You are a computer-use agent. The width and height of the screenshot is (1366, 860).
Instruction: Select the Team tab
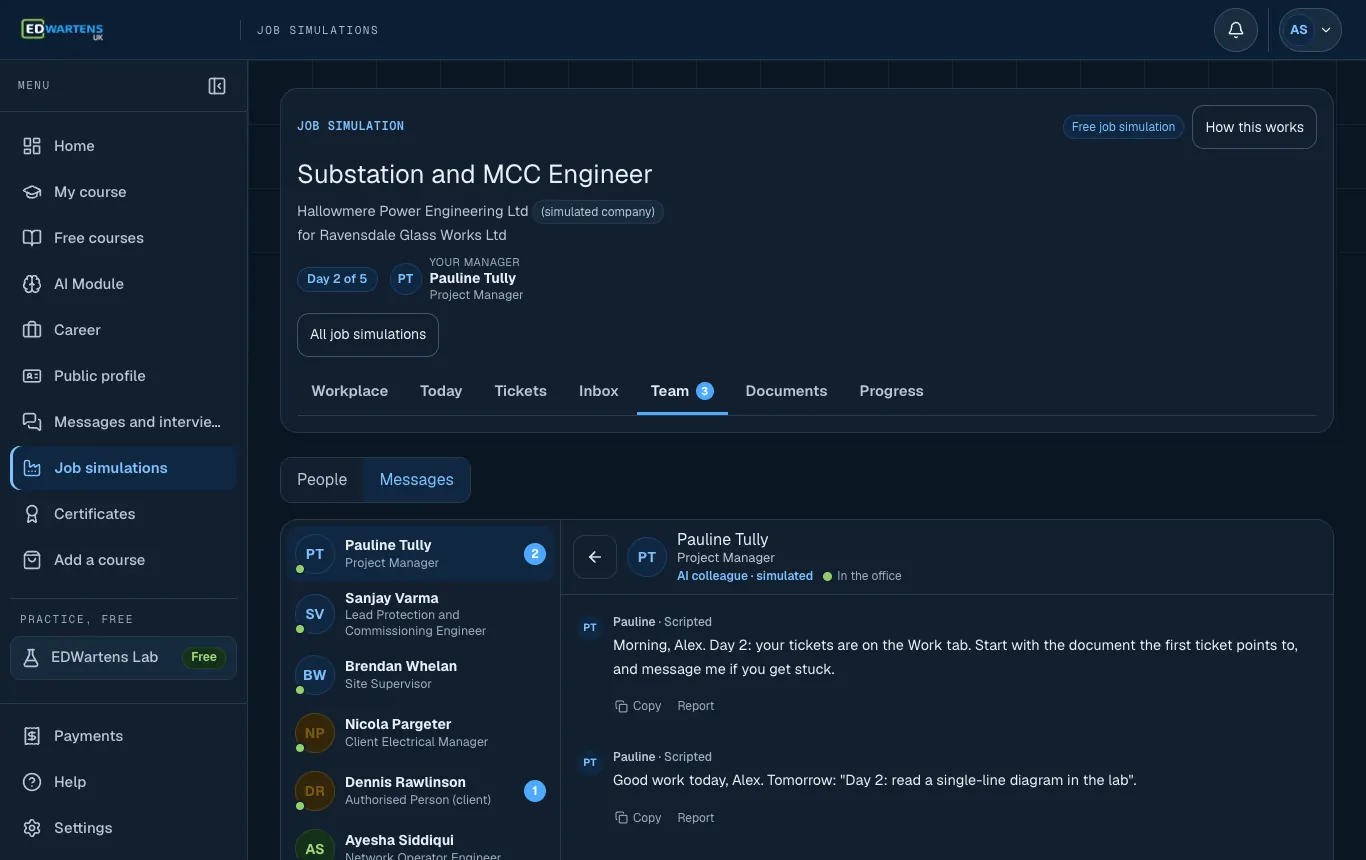click(682, 391)
